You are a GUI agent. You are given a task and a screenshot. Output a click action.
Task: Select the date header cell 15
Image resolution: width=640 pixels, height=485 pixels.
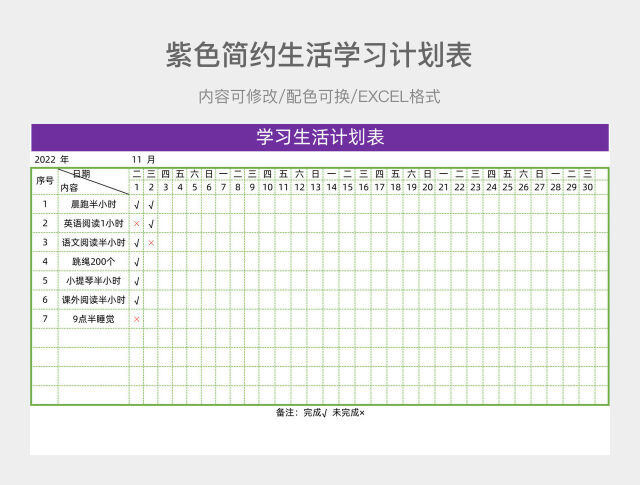[x=347, y=187]
